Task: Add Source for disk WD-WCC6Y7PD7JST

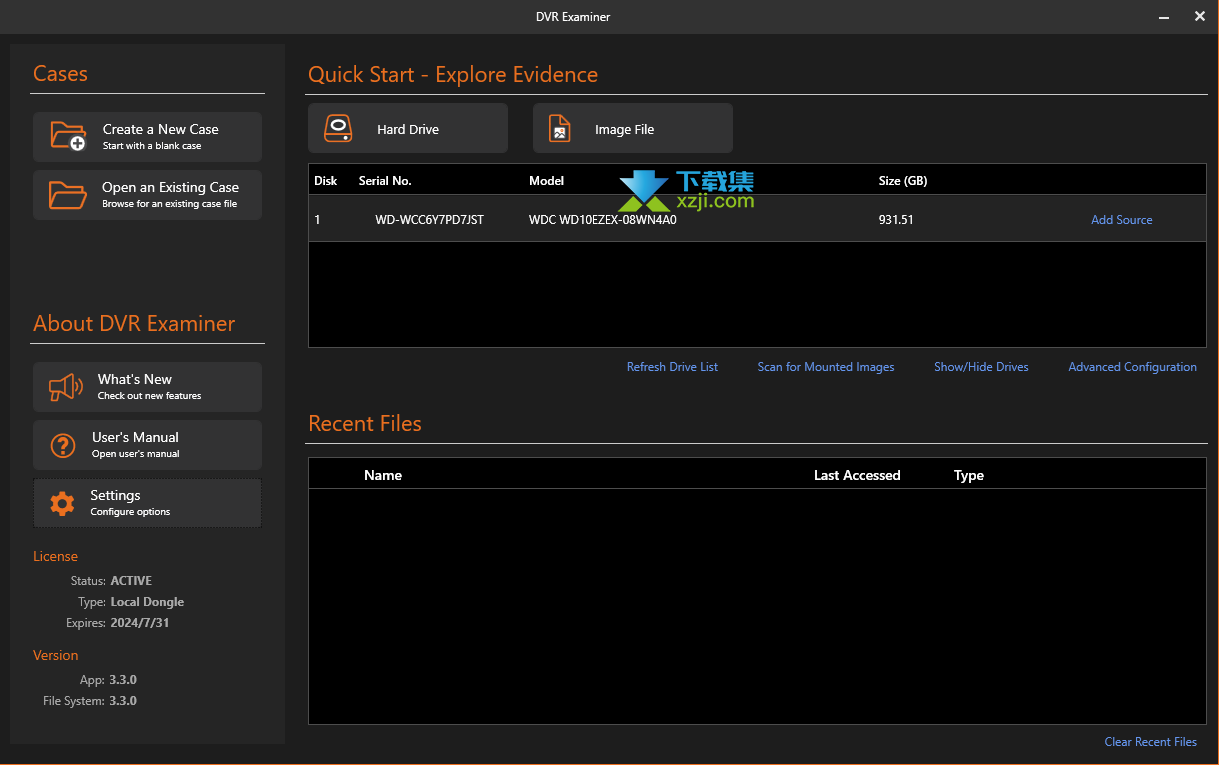Action: pyautogui.click(x=1121, y=220)
